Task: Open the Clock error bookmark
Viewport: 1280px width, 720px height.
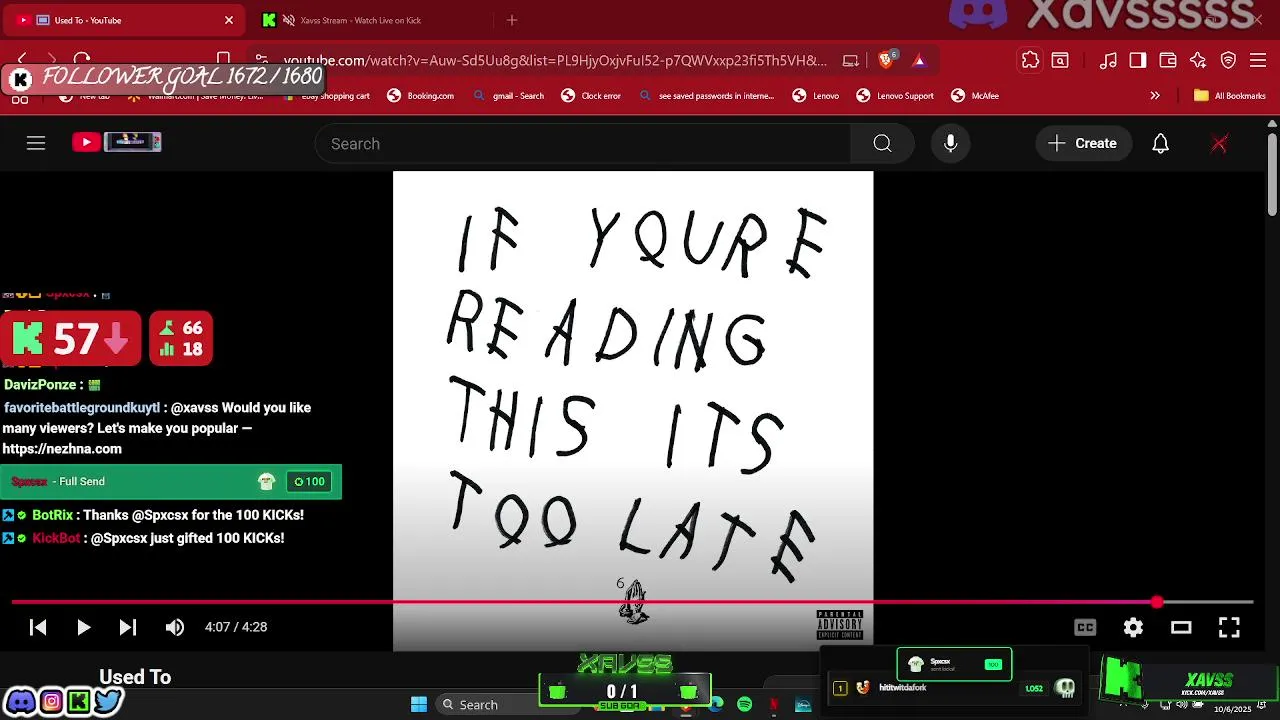Action: [591, 96]
